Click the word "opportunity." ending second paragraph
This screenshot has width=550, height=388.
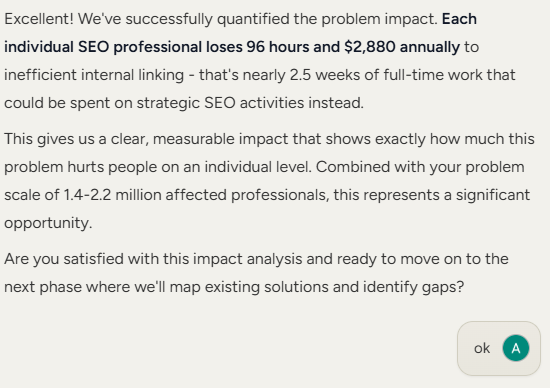coord(48,223)
